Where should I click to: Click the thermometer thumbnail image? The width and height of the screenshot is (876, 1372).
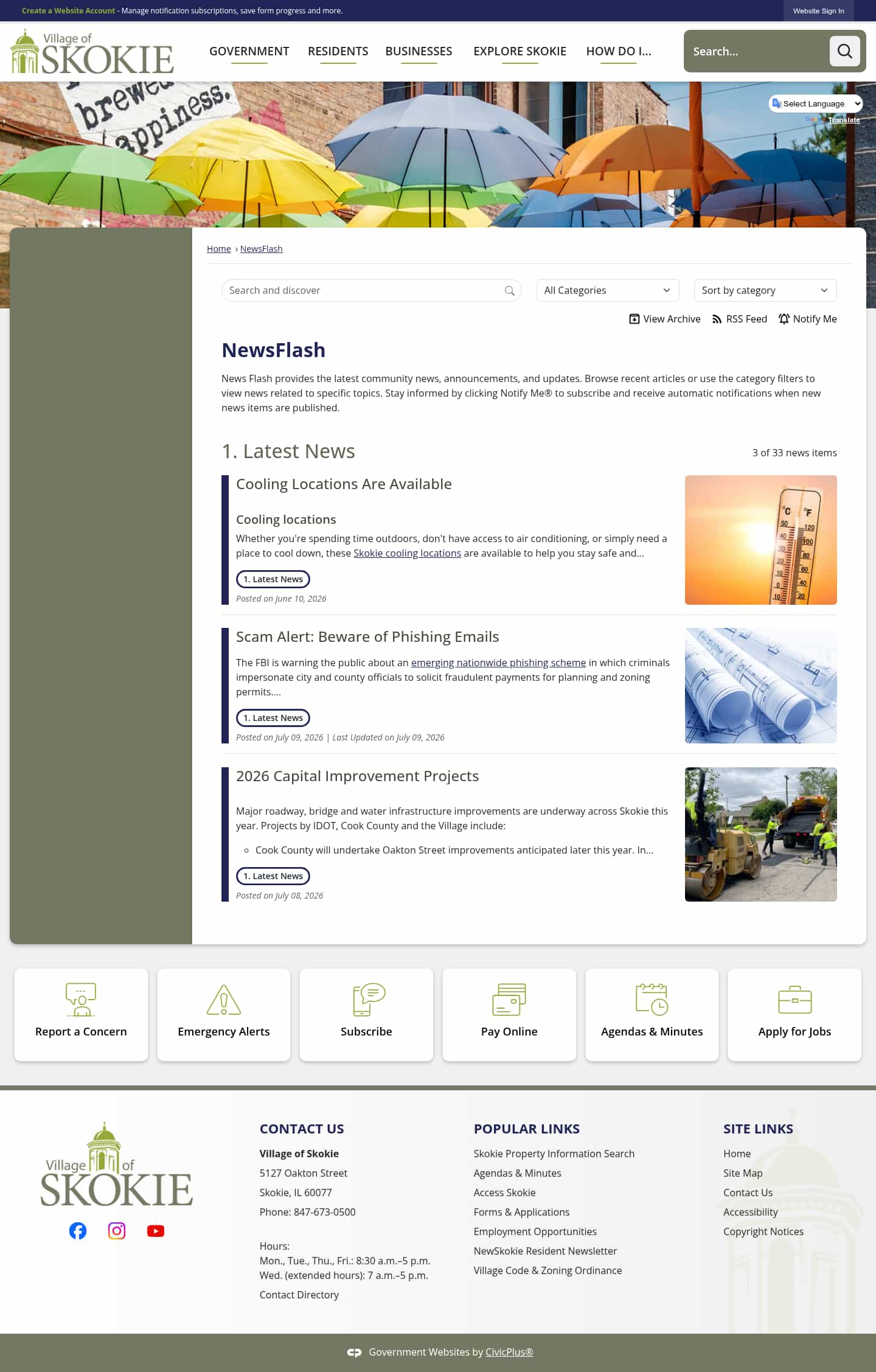tap(761, 540)
